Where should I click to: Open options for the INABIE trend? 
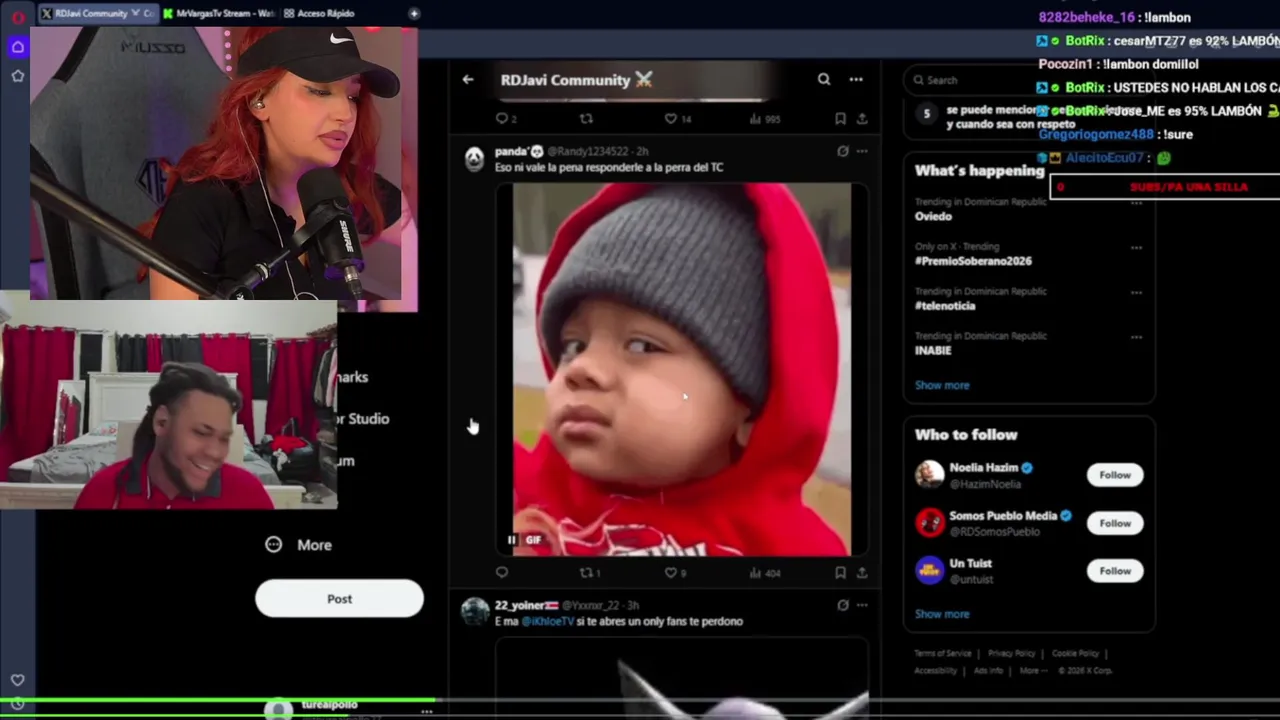point(1136,337)
